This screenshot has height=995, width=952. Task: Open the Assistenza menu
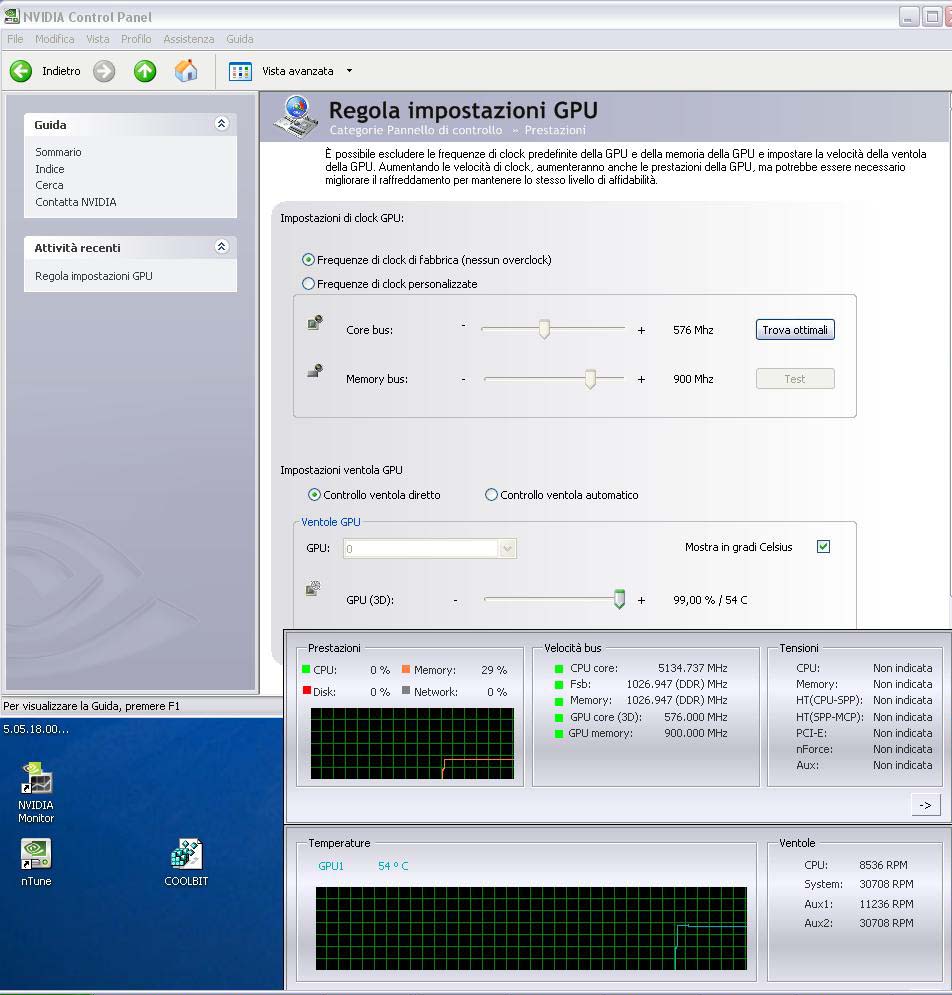tap(188, 39)
